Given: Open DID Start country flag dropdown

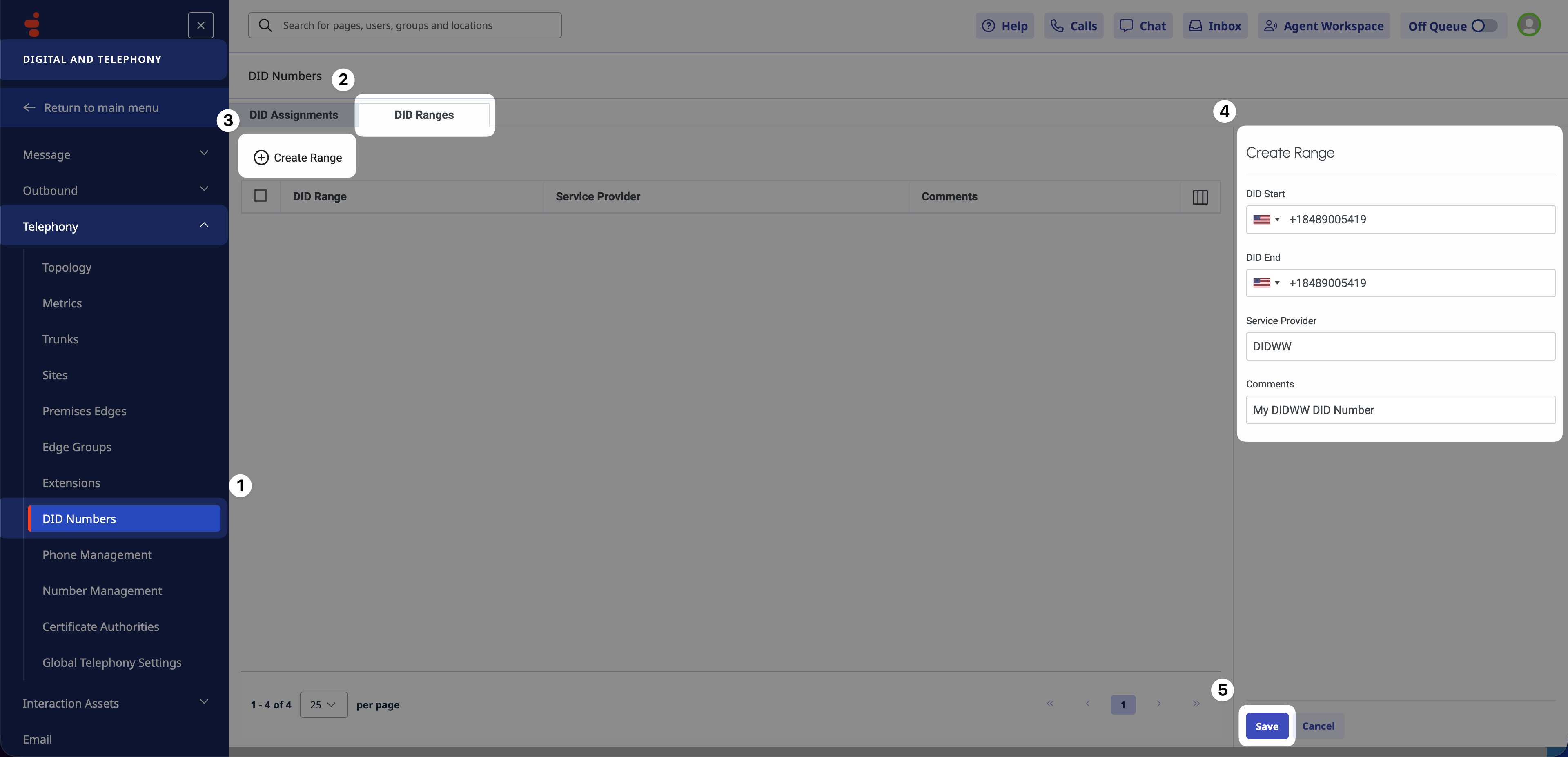Looking at the screenshot, I should [x=1266, y=220].
